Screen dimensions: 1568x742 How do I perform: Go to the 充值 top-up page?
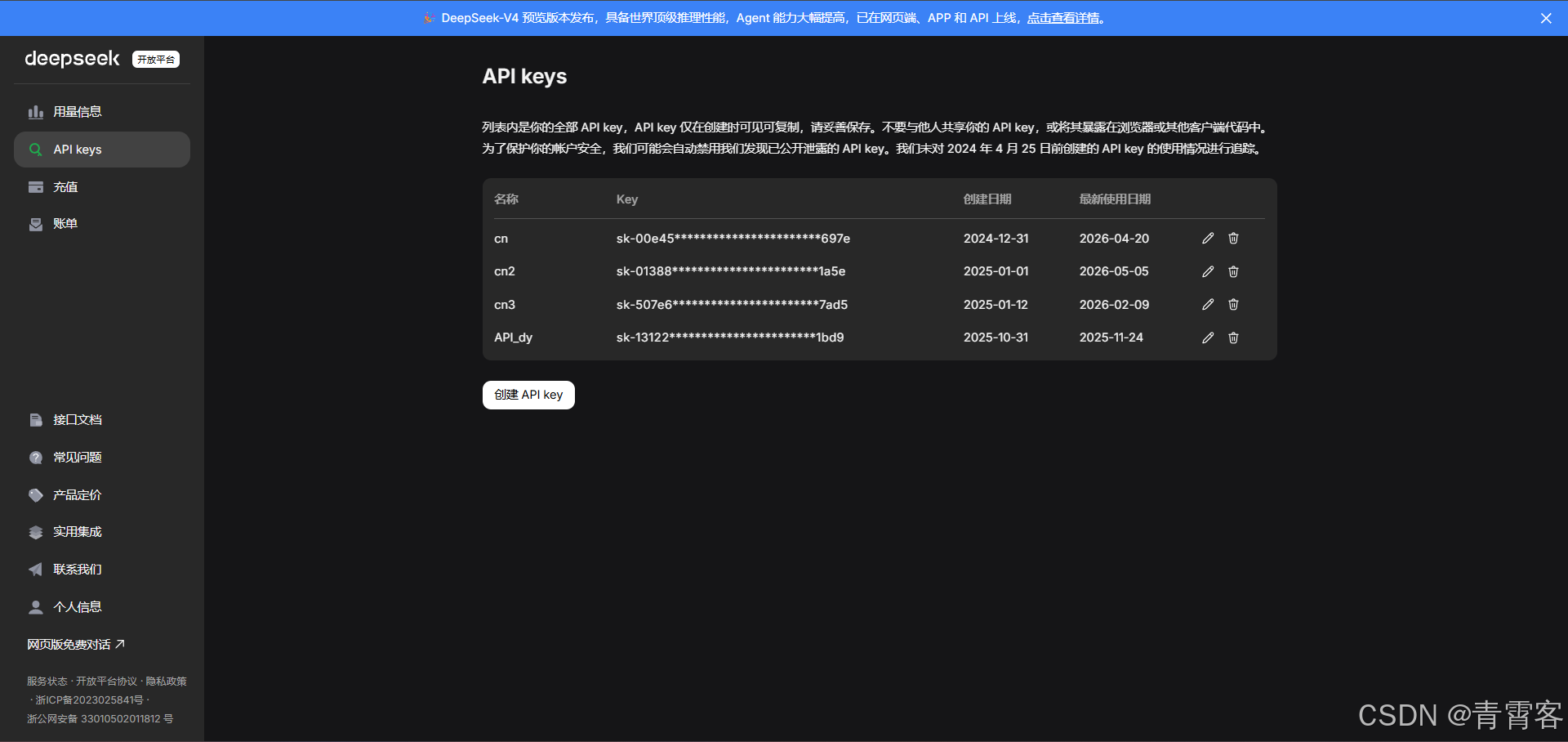(102, 187)
